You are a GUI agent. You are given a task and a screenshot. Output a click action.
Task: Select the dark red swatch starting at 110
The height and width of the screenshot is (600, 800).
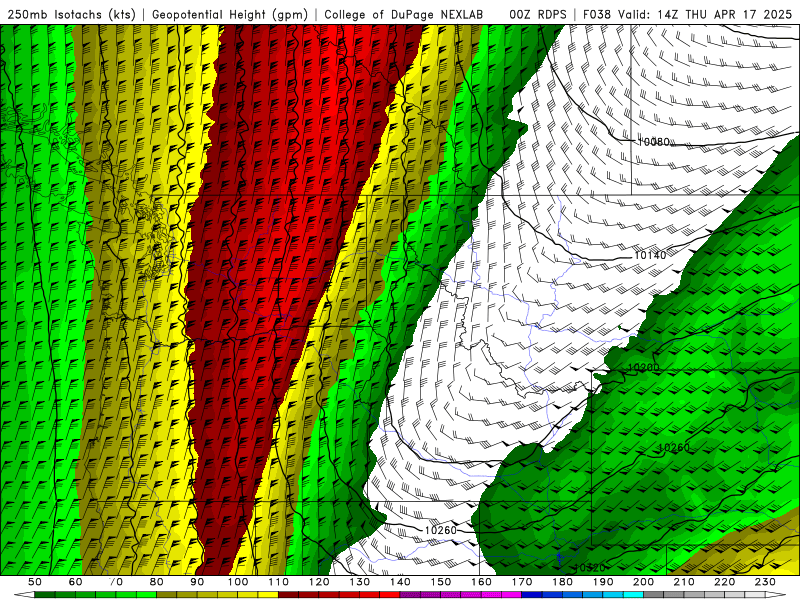click(289, 595)
